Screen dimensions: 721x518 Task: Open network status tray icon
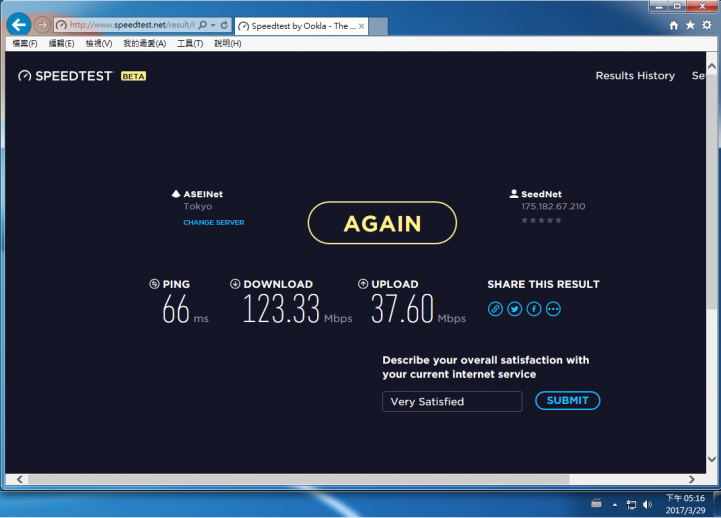click(x=631, y=505)
